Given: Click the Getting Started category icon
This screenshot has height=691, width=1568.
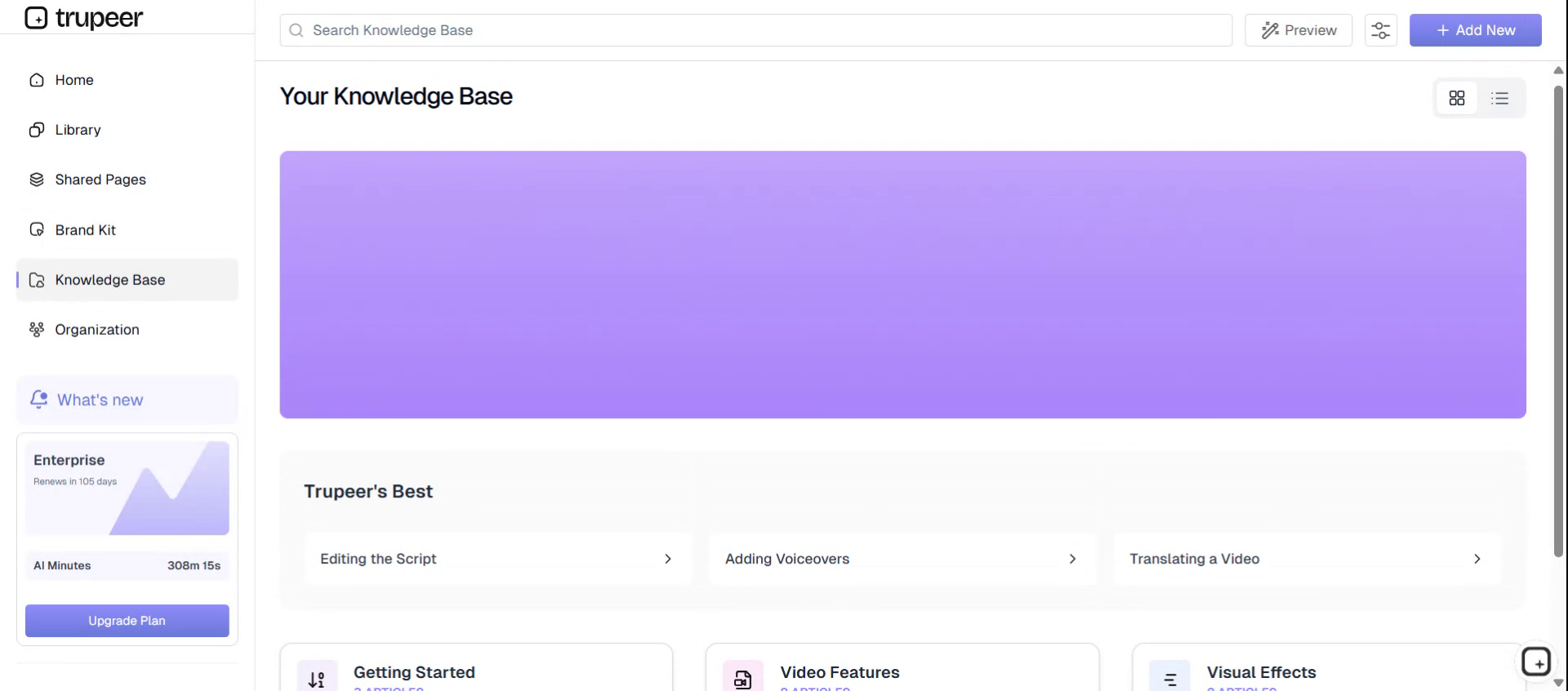Looking at the screenshot, I should tap(317, 679).
